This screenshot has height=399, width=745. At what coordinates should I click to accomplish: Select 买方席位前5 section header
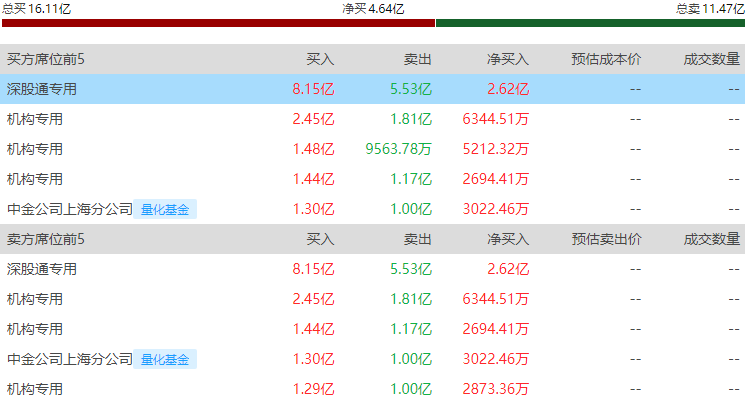click(x=46, y=59)
